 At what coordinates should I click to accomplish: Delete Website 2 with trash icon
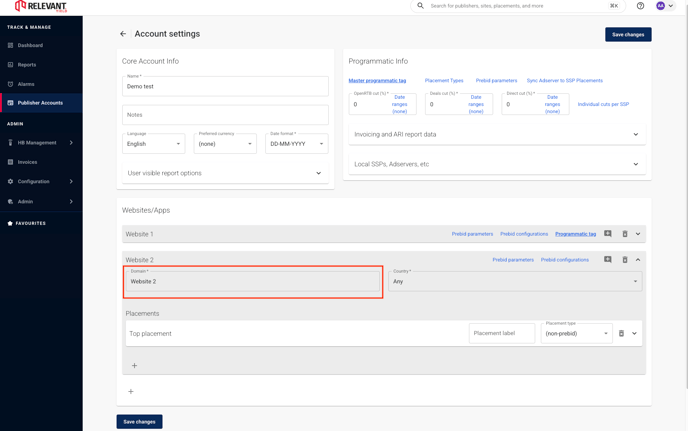coord(625,260)
